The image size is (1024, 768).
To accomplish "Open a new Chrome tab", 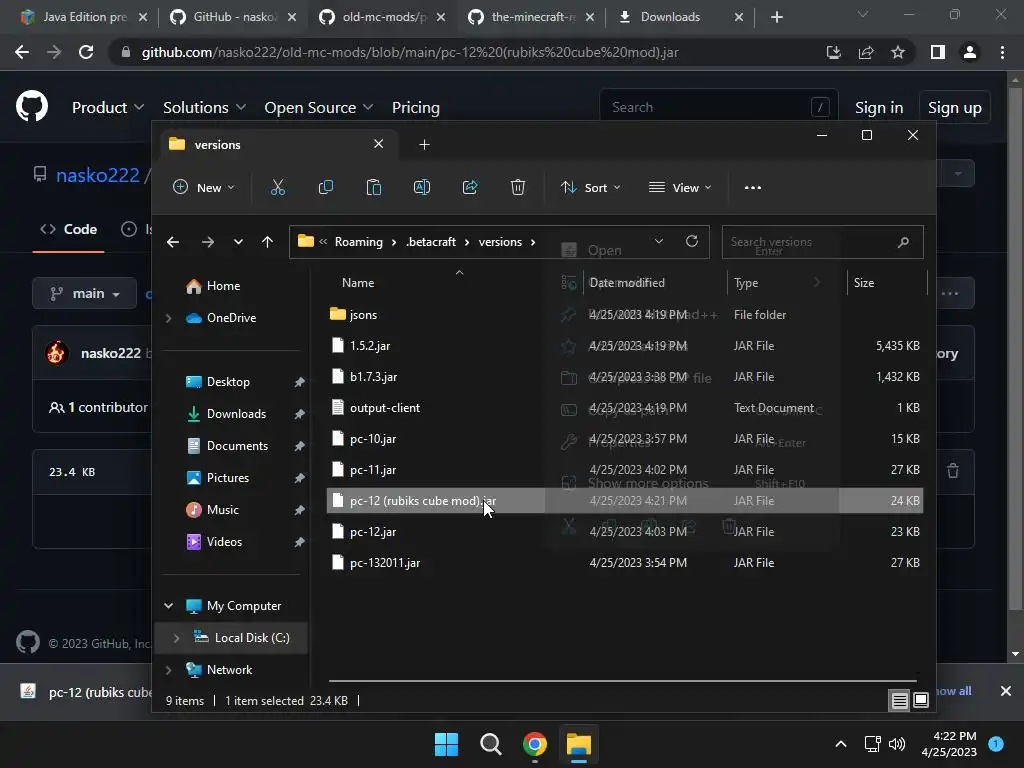I will [x=776, y=17].
